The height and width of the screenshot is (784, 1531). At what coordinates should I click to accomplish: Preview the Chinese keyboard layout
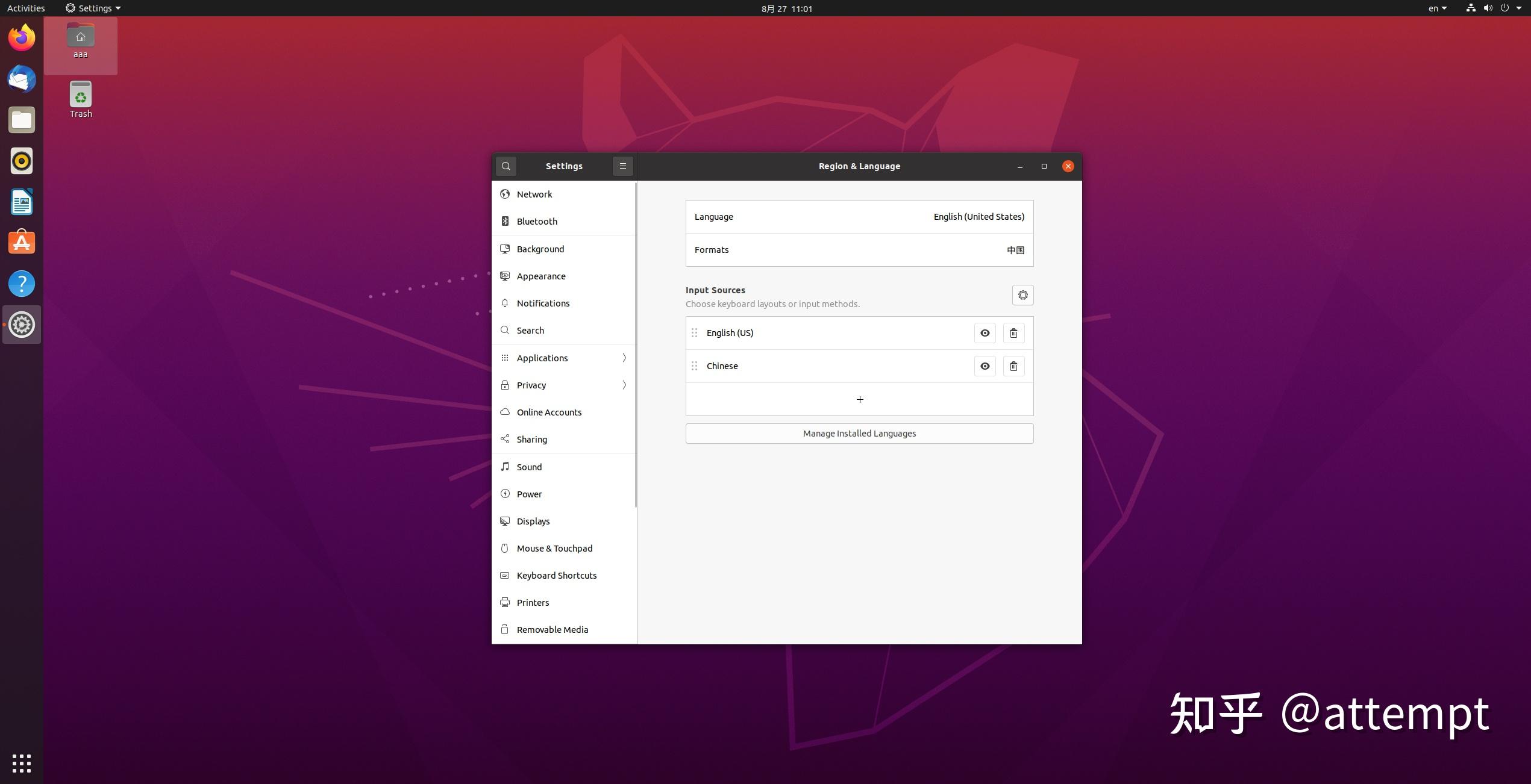click(x=985, y=366)
